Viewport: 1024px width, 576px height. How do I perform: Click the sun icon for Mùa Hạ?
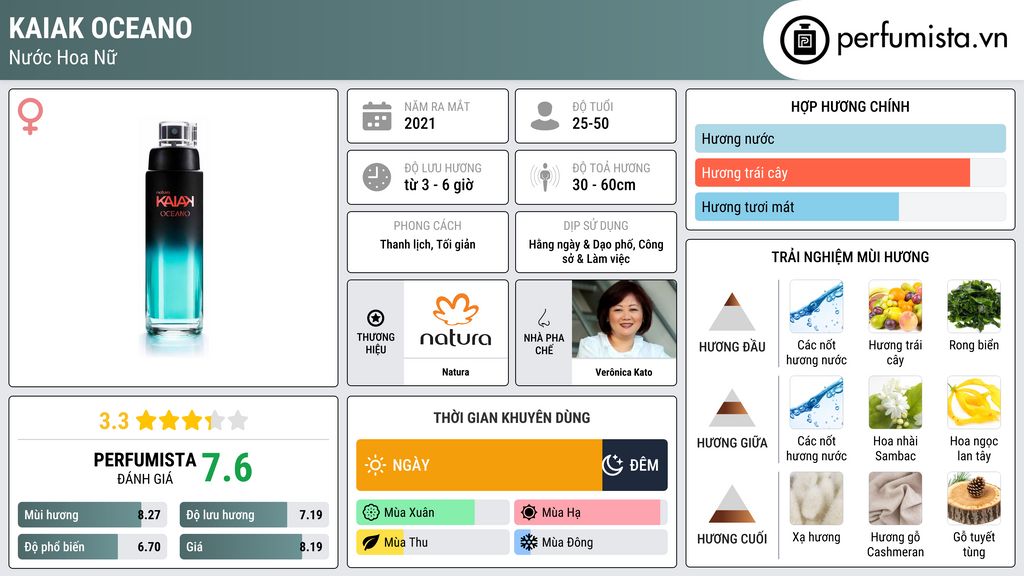coord(529,513)
